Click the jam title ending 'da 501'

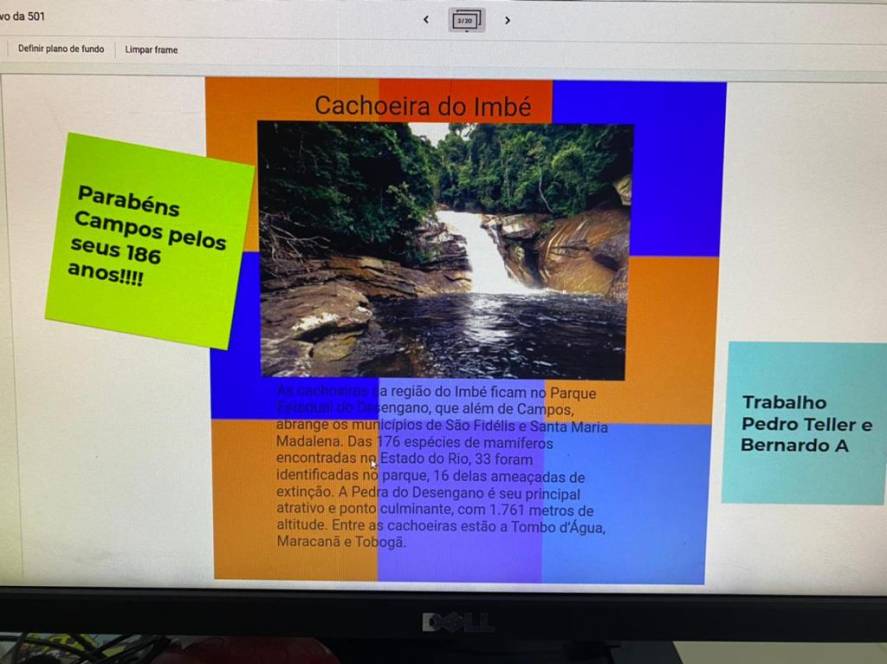click(x=22, y=16)
